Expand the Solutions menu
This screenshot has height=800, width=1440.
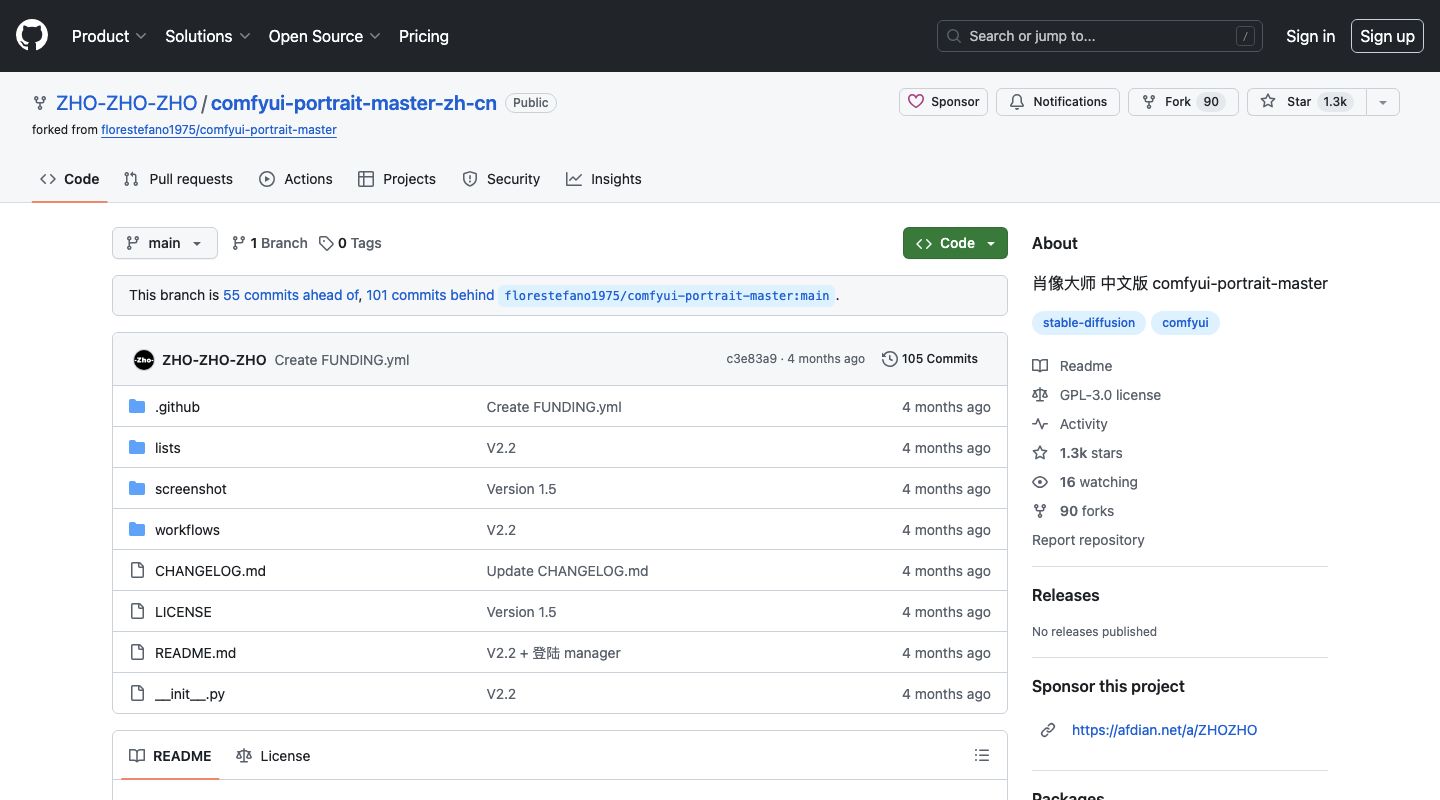(x=208, y=36)
